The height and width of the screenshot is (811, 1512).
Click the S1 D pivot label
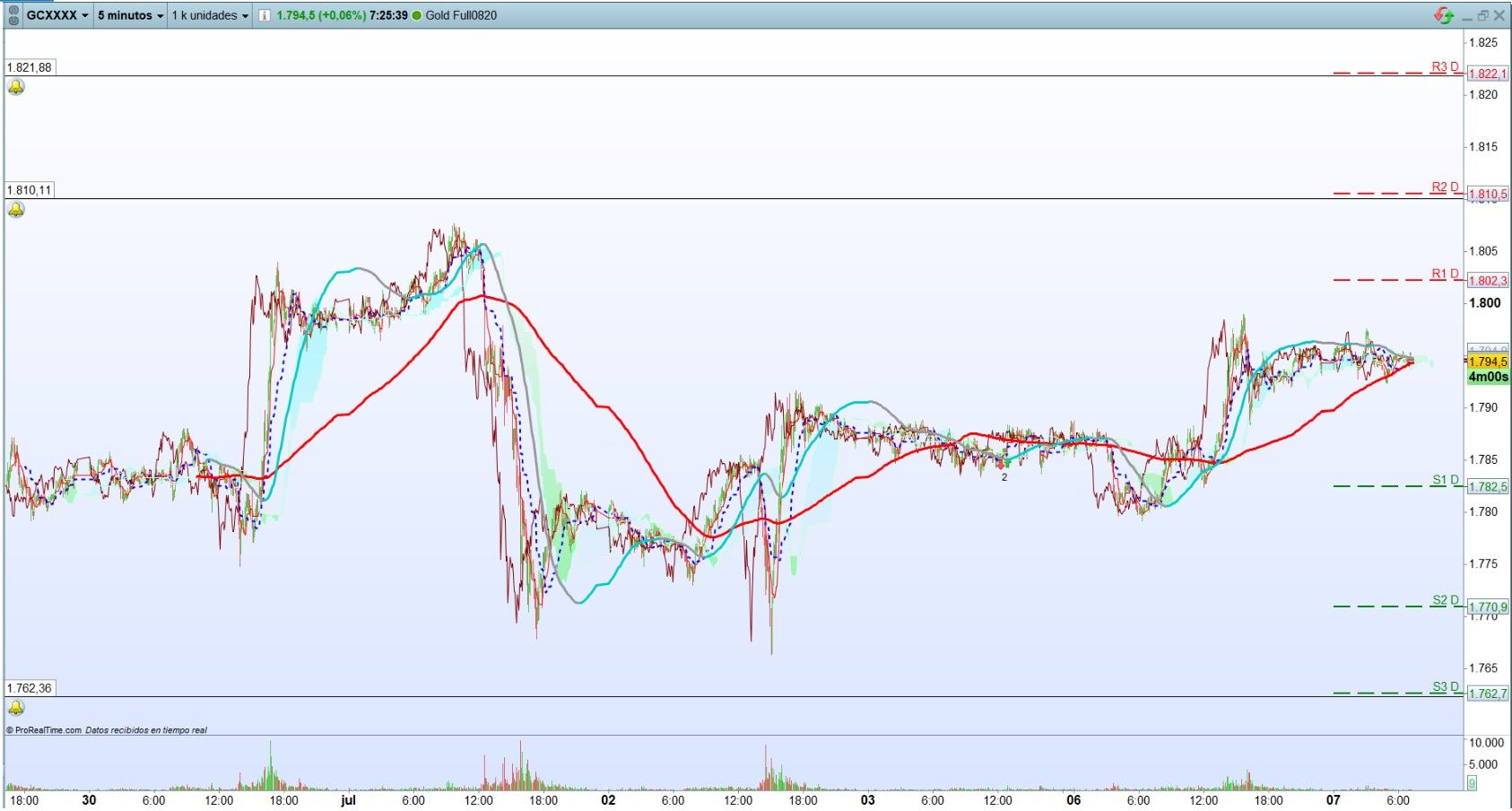tap(1445, 480)
